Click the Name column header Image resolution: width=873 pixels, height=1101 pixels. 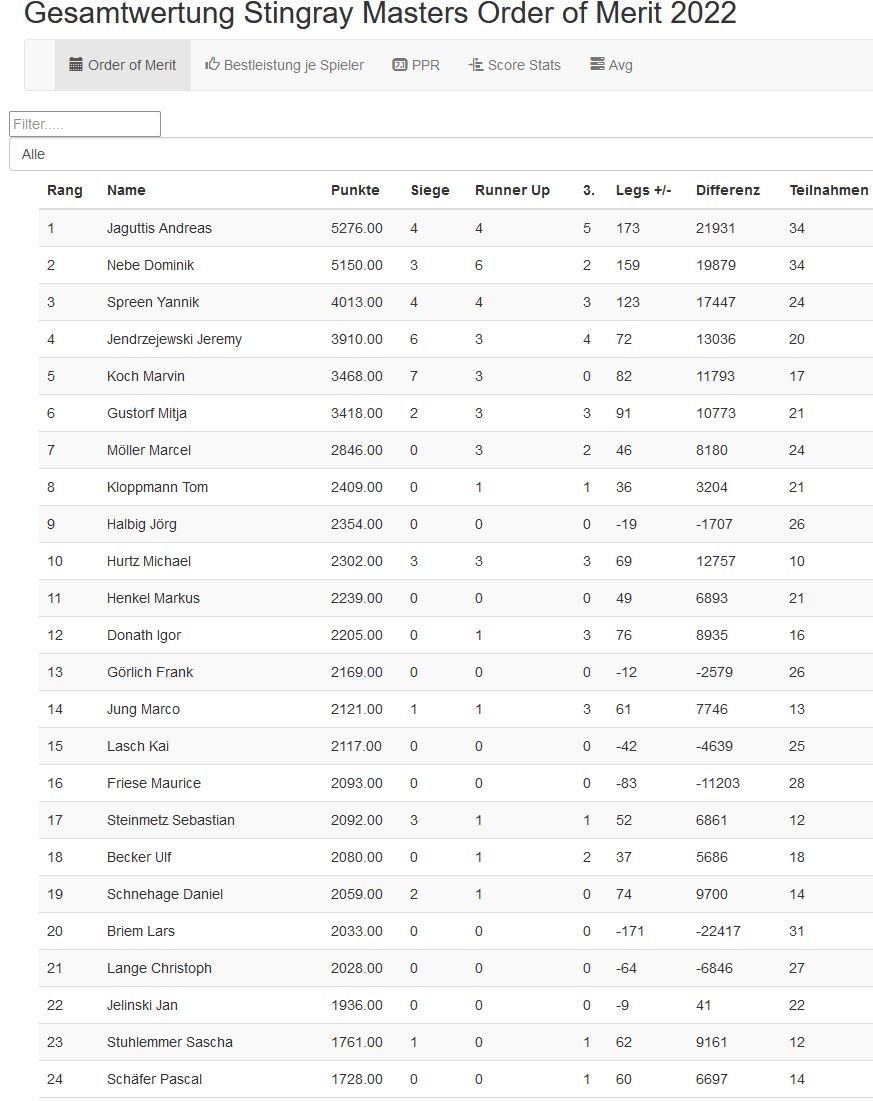126,190
